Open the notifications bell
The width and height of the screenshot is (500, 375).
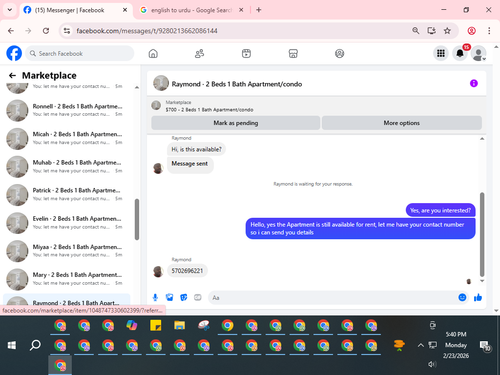tap(460, 53)
